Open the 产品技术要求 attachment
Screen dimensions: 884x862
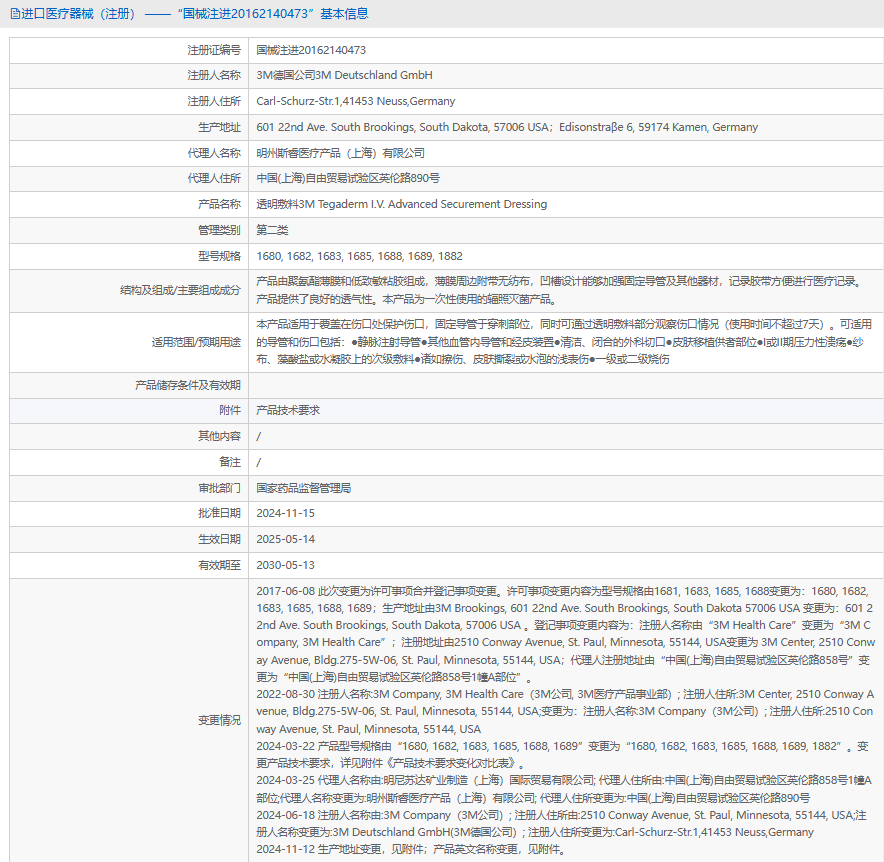tap(288, 410)
